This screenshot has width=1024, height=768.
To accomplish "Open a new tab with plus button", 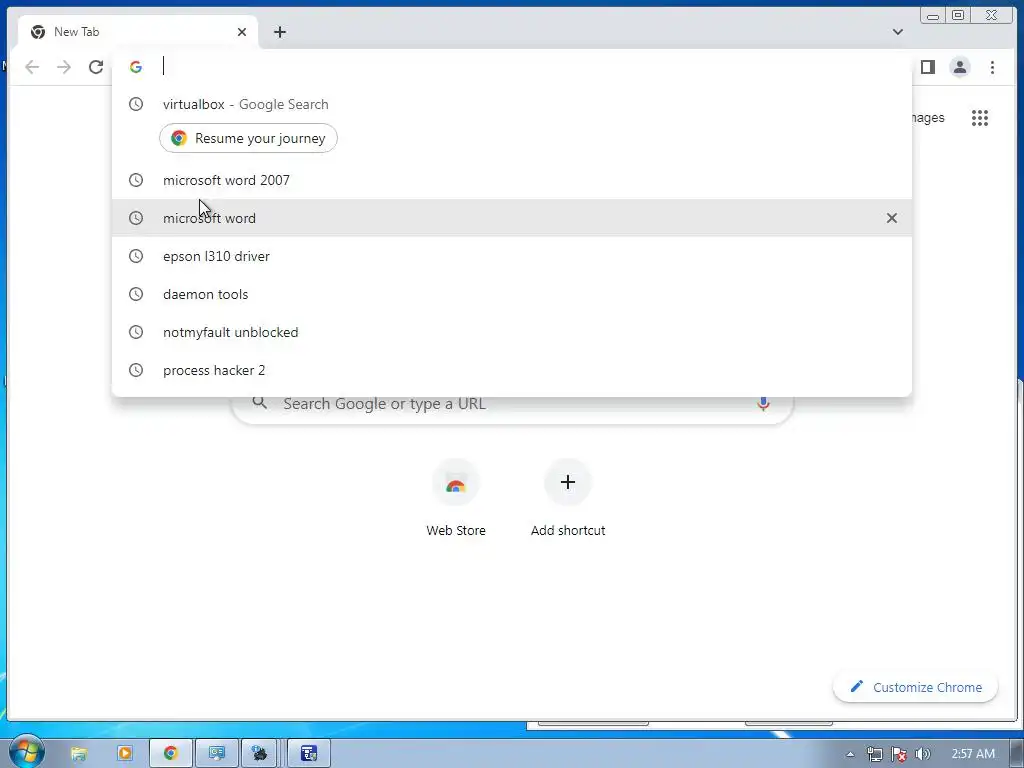I will click(x=280, y=32).
